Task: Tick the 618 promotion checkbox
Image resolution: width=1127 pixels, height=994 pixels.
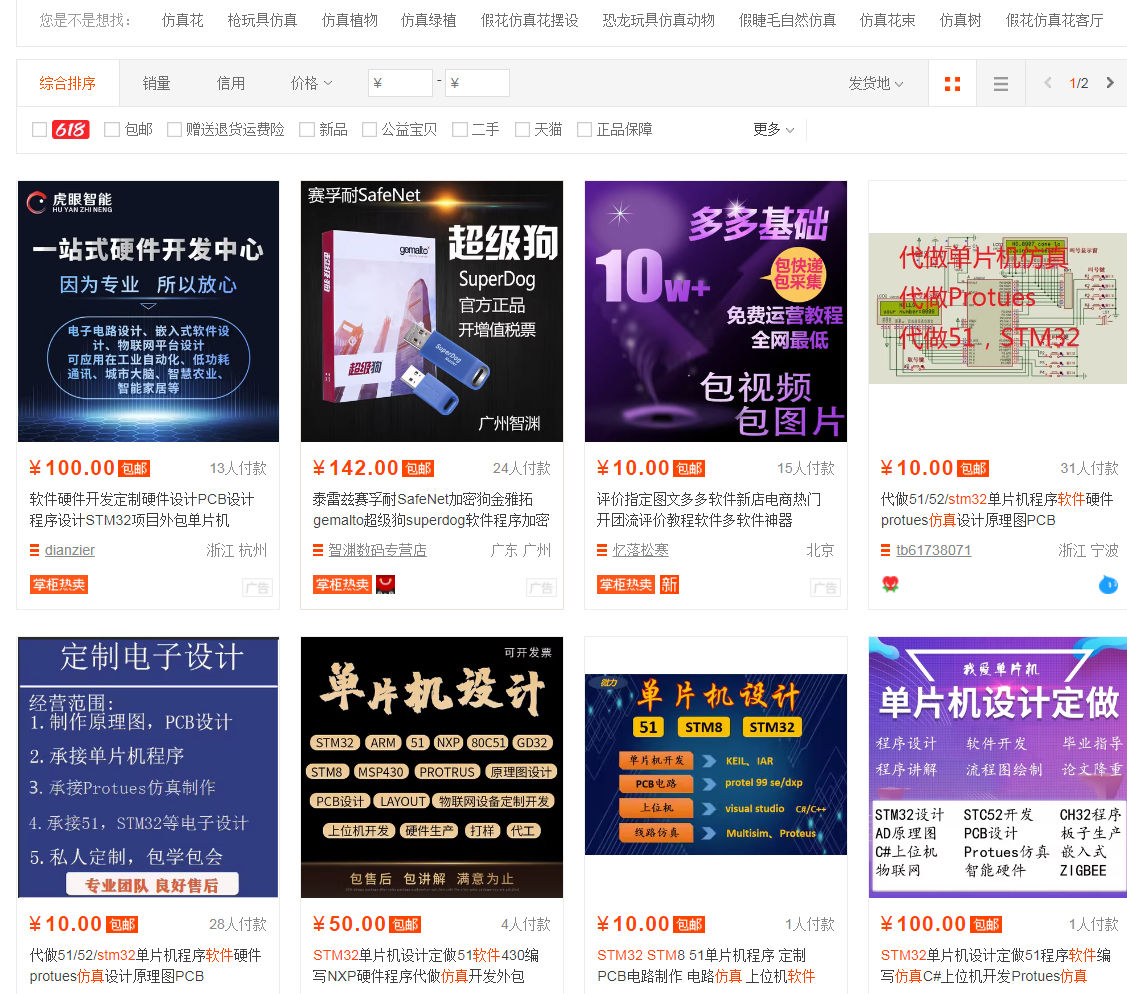Action: [x=40, y=129]
